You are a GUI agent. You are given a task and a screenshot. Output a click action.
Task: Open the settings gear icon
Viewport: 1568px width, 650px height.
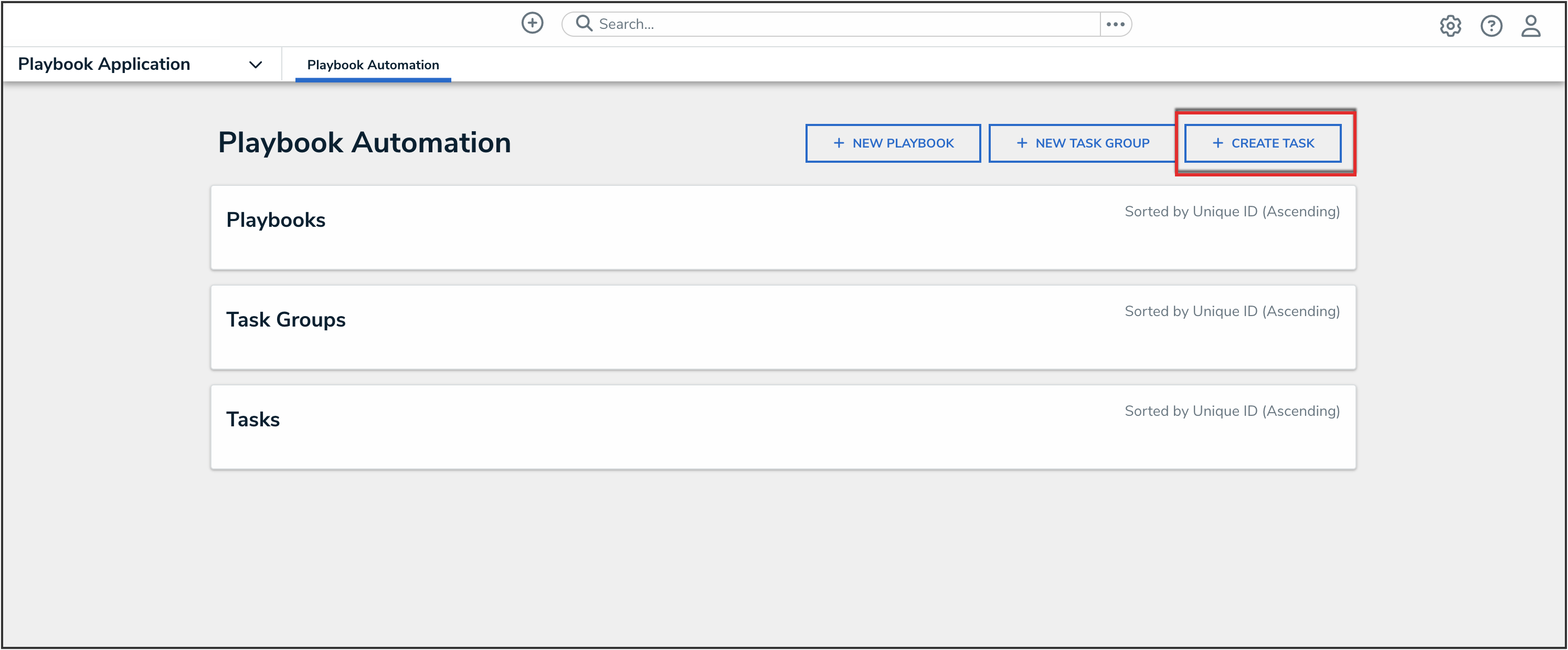click(x=1450, y=26)
